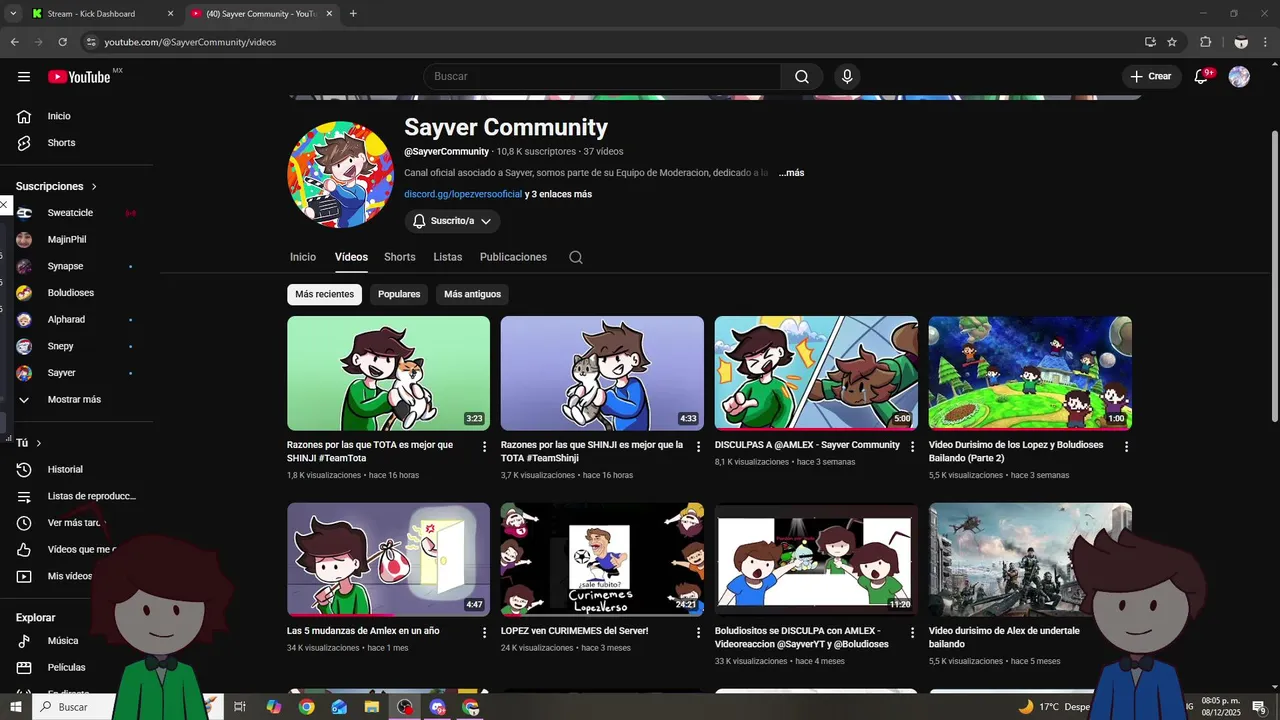Click the install app icon in address bar
This screenshot has height=720, width=1280.
click(x=1150, y=42)
